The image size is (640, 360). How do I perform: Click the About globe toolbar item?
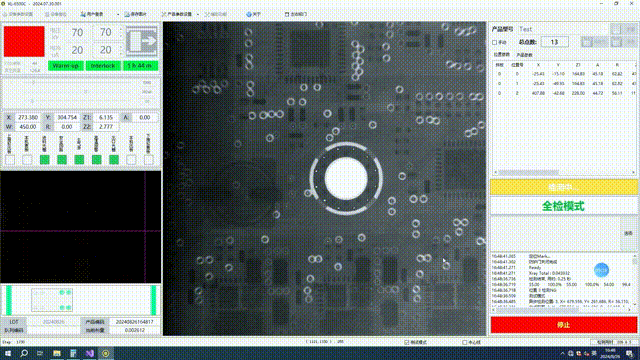pyautogui.click(x=253, y=14)
